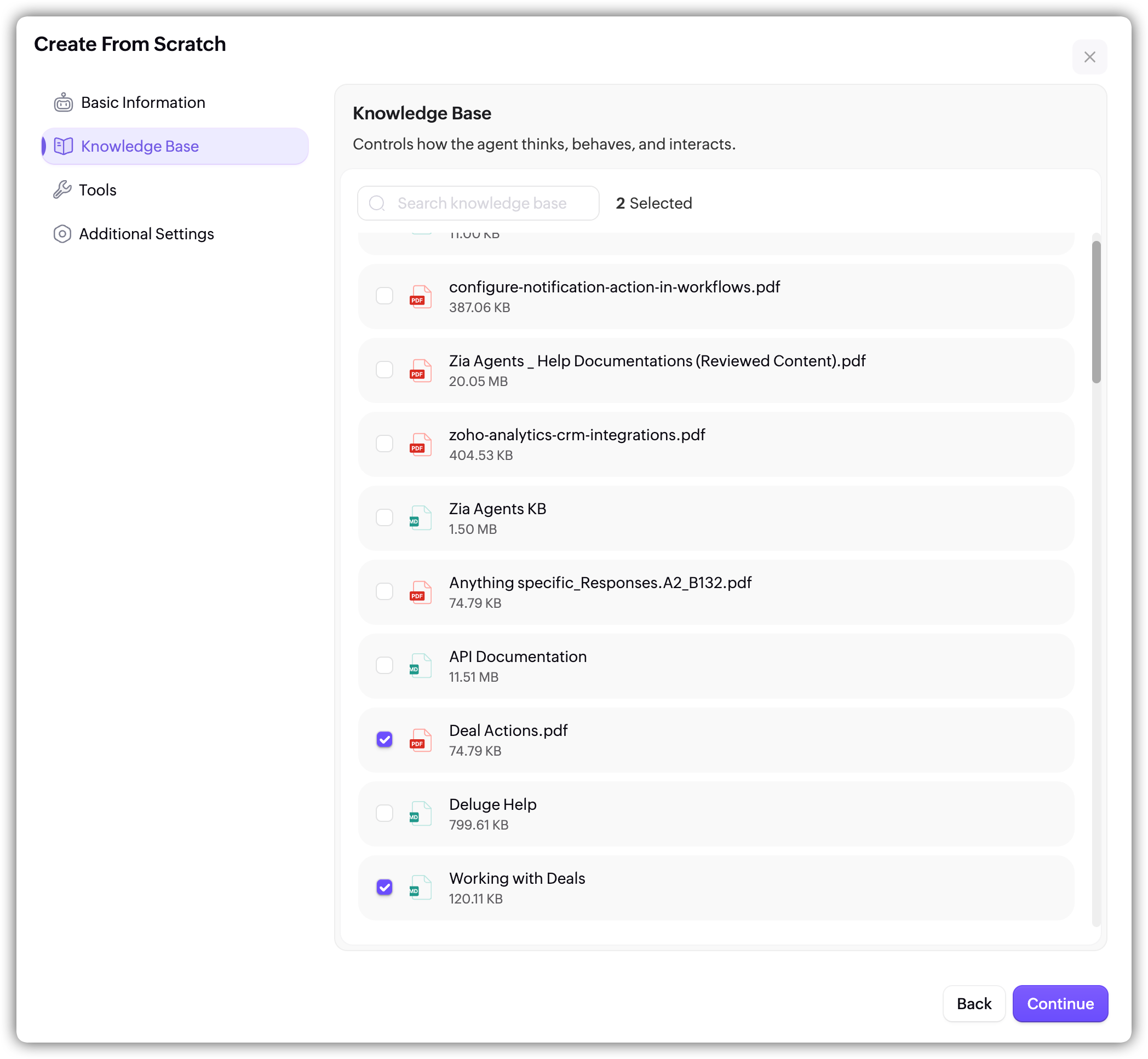Go to Basic Information step

pos(143,102)
